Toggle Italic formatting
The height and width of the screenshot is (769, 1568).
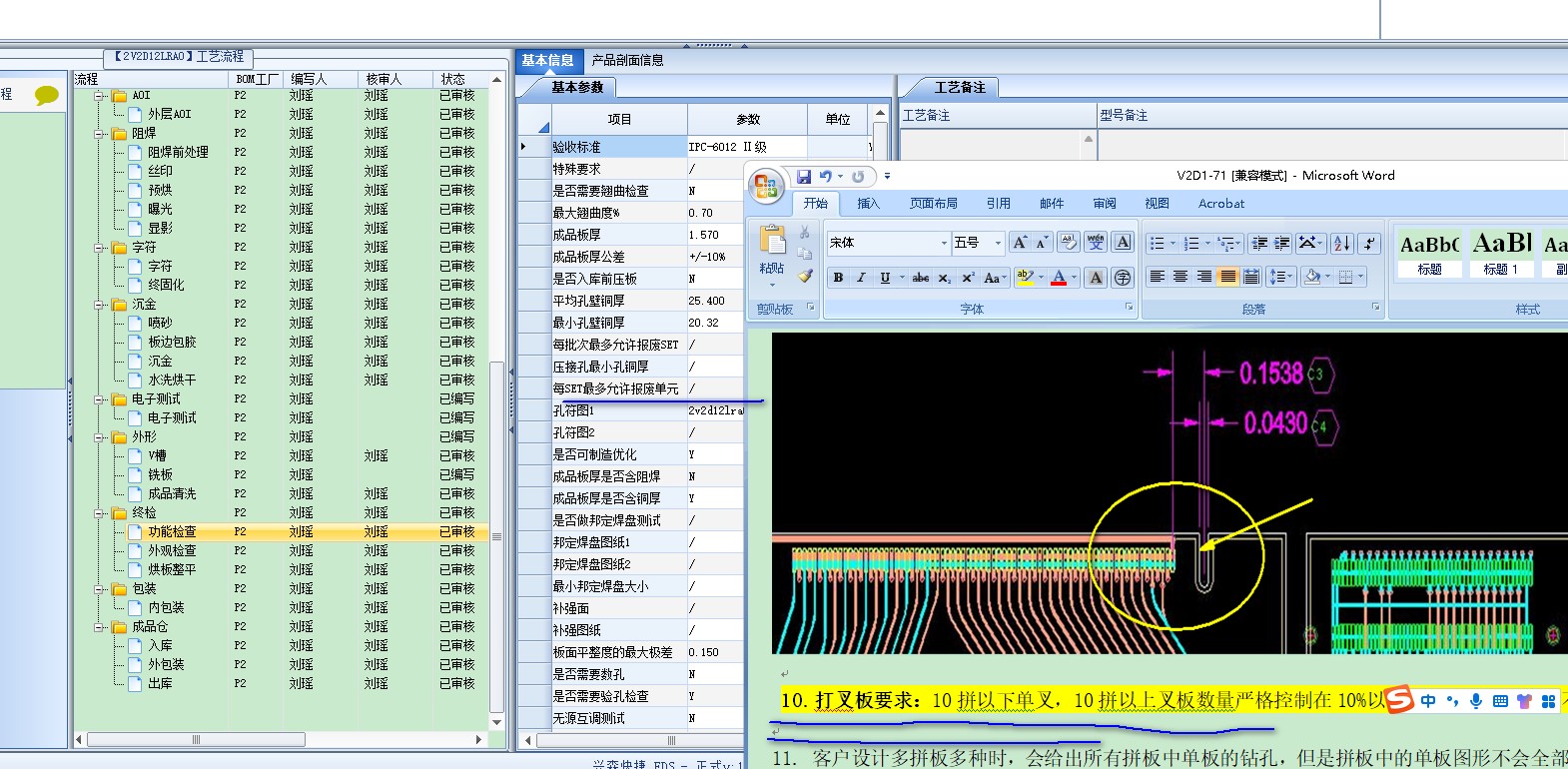click(861, 278)
